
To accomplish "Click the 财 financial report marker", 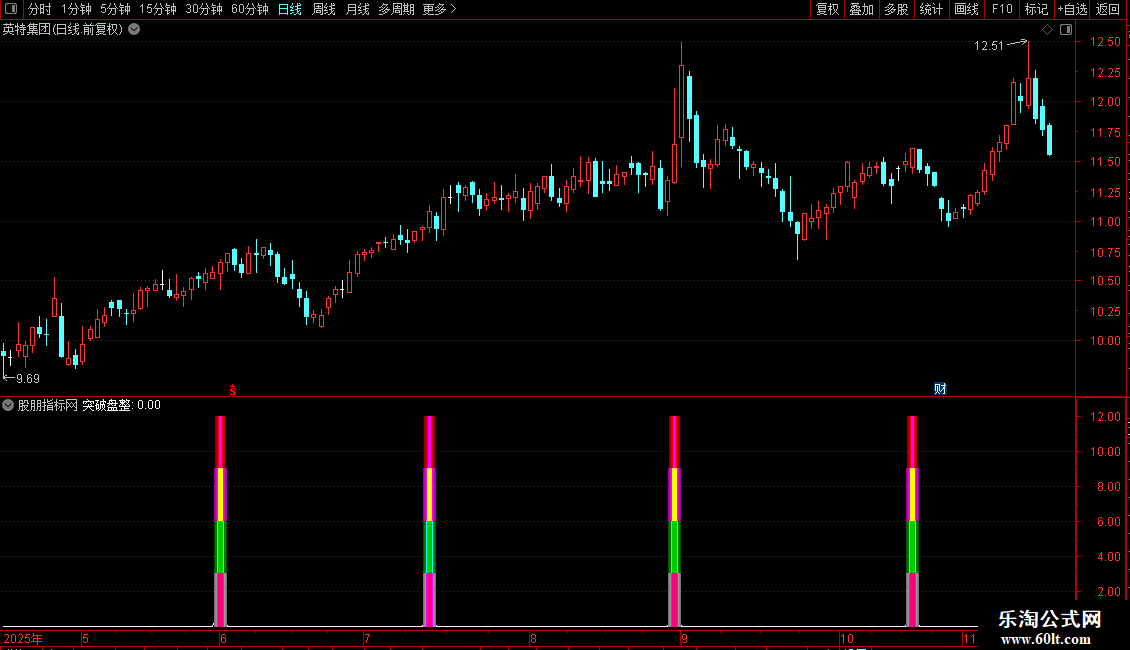I will tap(940, 389).
